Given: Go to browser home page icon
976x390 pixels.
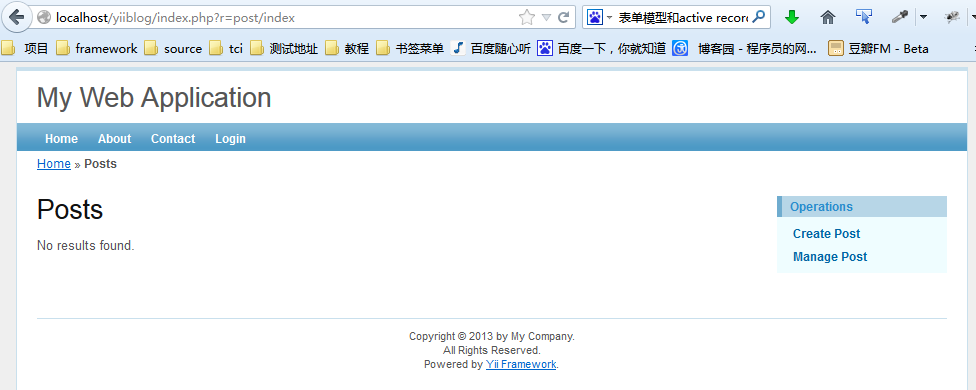Looking at the screenshot, I should (x=827, y=17).
